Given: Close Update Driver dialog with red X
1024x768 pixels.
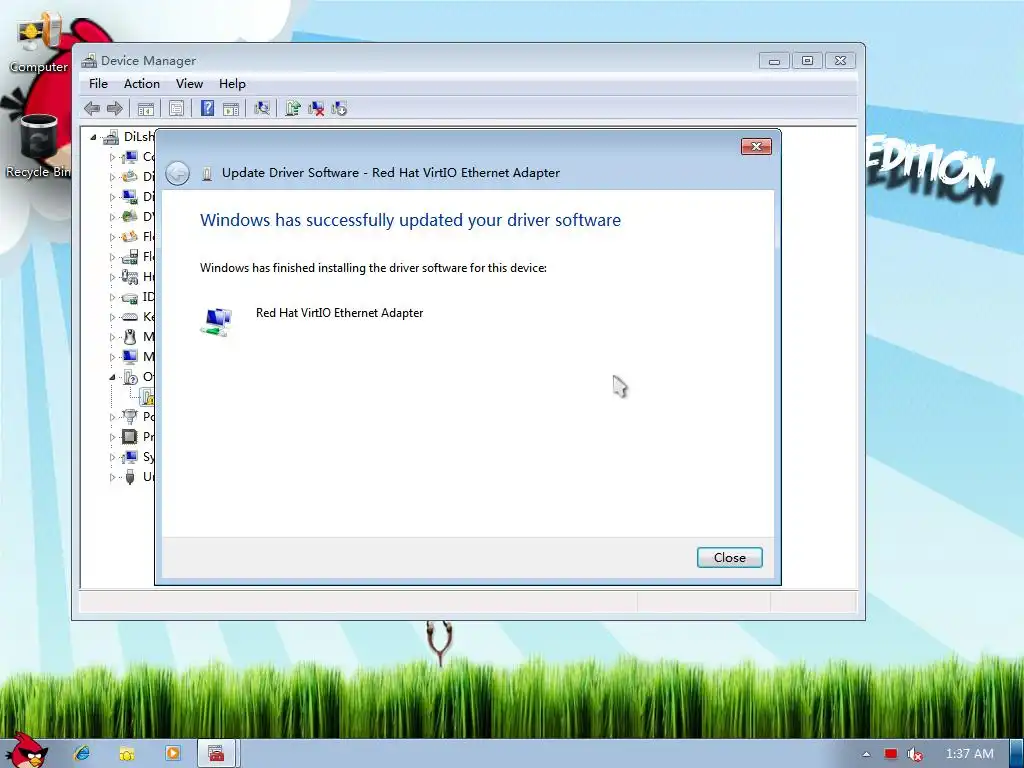Looking at the screenshot, I should point(756,146).
